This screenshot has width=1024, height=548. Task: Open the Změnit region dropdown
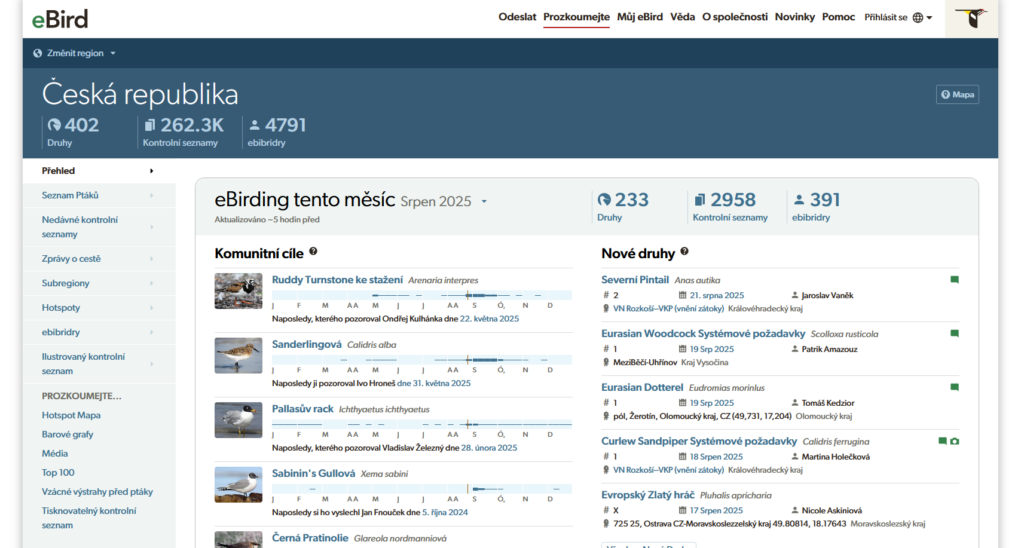point(75,53)
